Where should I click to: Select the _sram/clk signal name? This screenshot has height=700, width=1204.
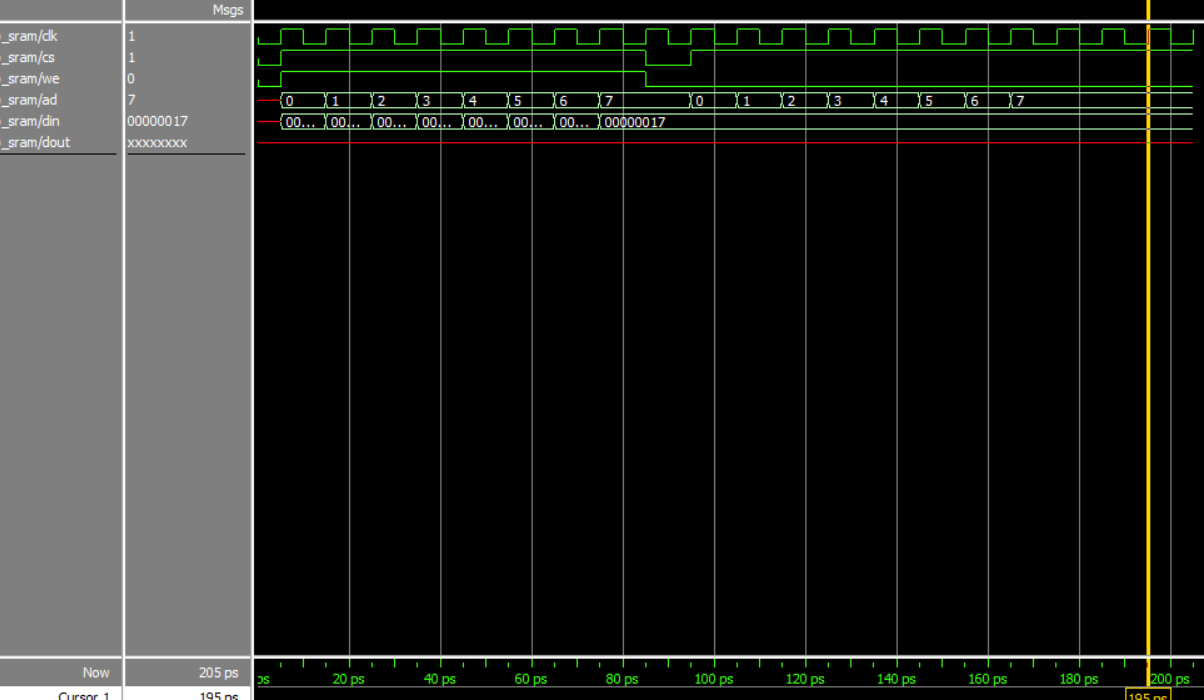28,36
